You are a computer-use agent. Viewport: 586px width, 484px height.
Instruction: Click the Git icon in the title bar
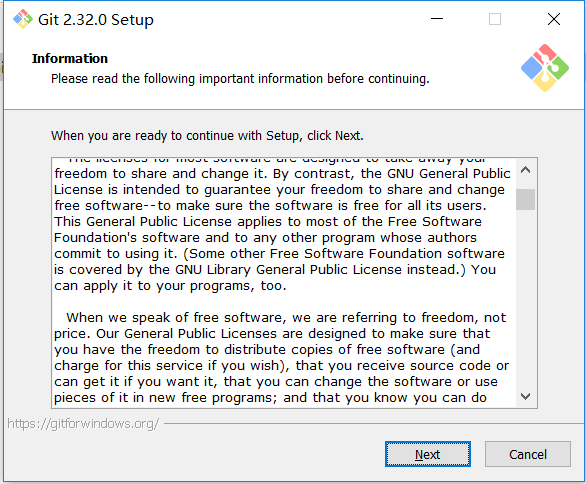(x=23, y=19)
